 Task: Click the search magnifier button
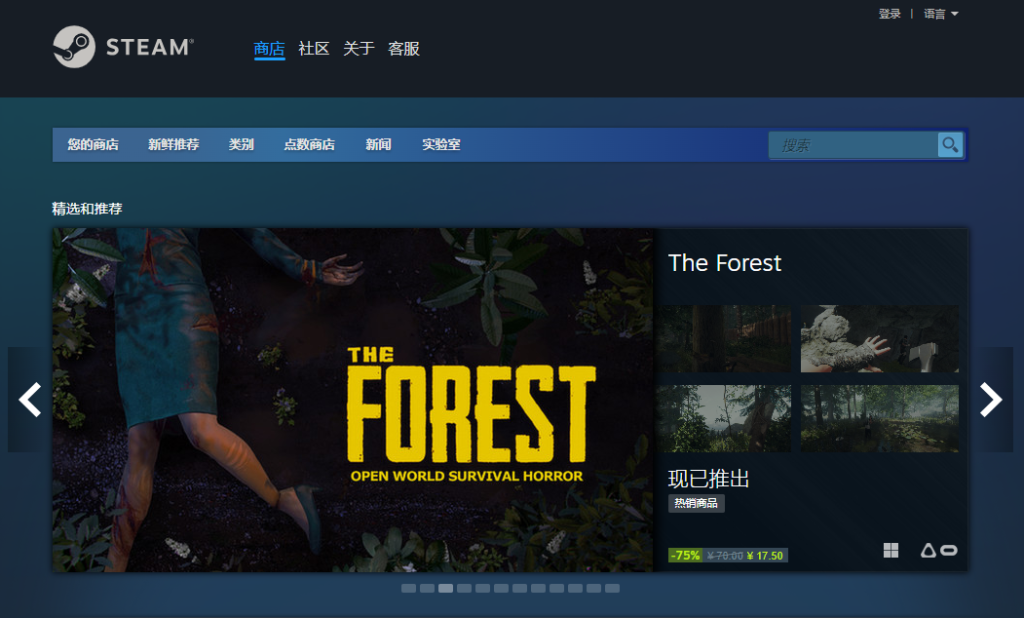coord(950,144)
